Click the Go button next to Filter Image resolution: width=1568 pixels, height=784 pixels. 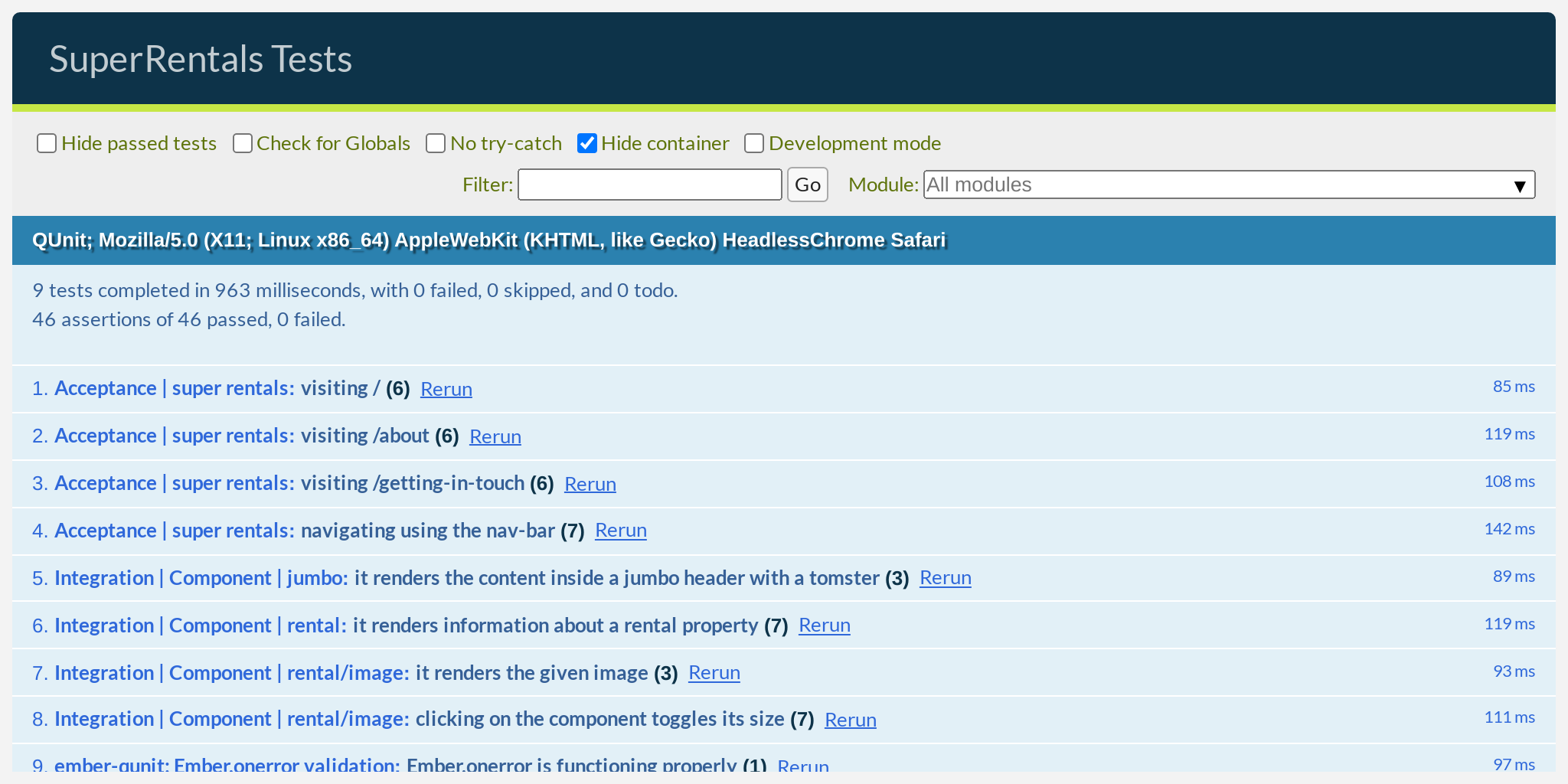(x=808, y=185)
